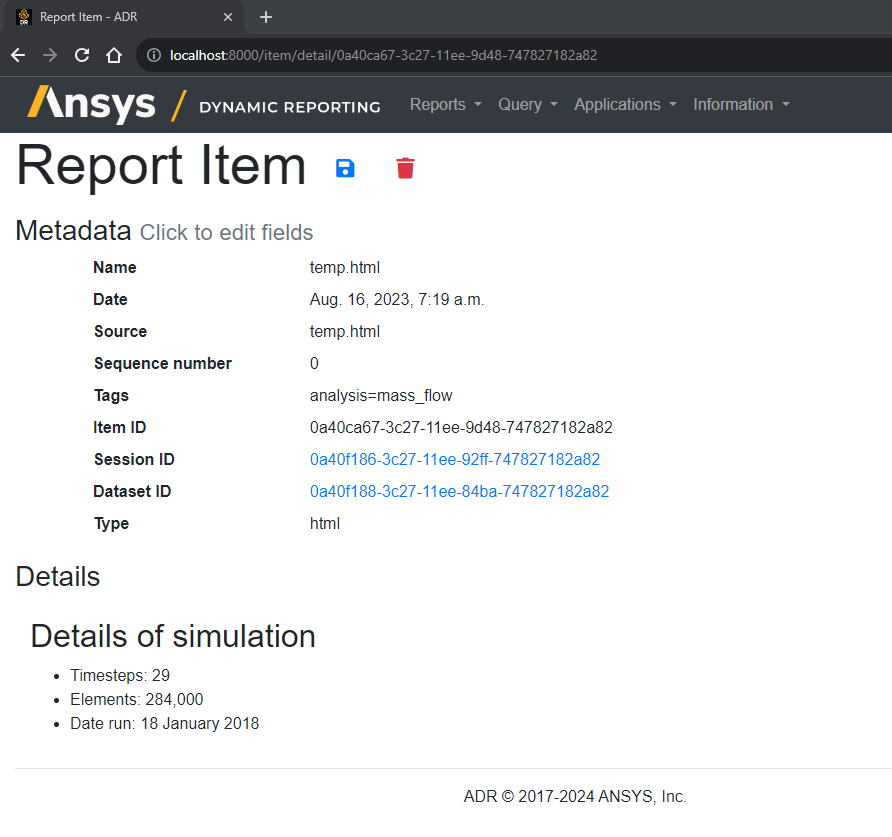Image resolution: width=892 pixels, height=837 pixels.
Task: Click the Metadata heading
Action: [x=73, y=231]
